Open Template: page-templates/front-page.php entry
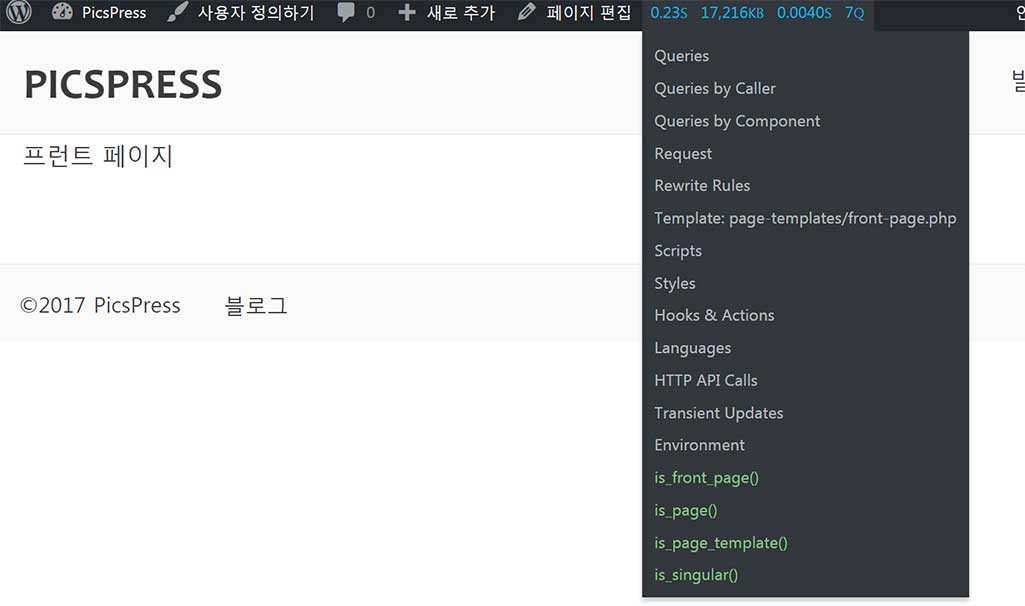 tap(805, 218)
